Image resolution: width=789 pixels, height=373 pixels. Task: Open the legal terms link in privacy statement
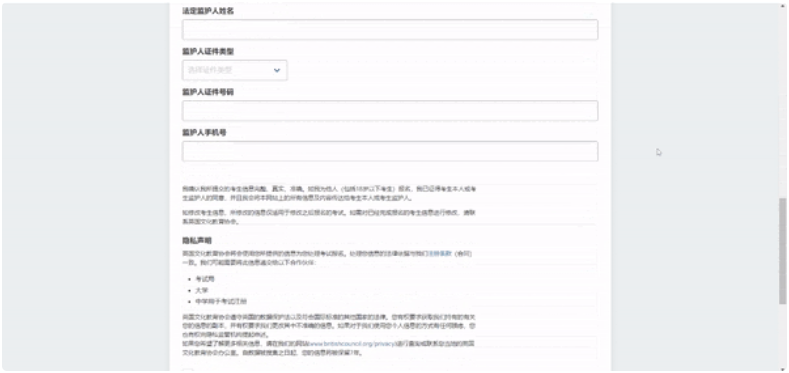point(440,254)
